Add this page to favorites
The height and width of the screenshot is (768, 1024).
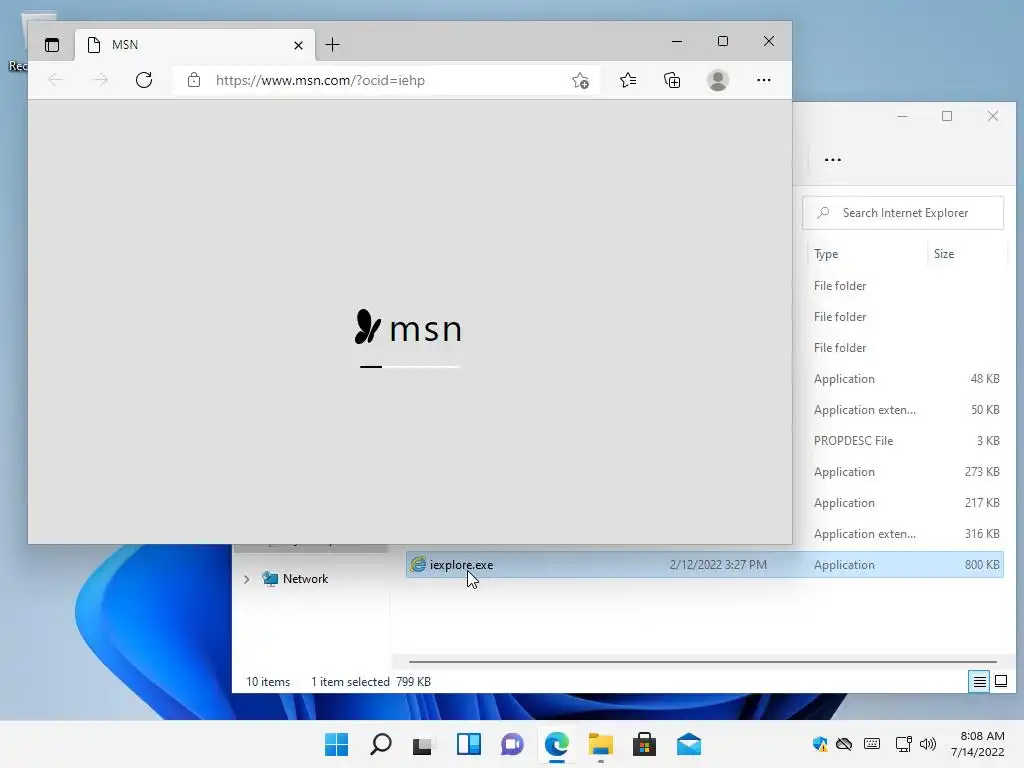click(580, 80)
